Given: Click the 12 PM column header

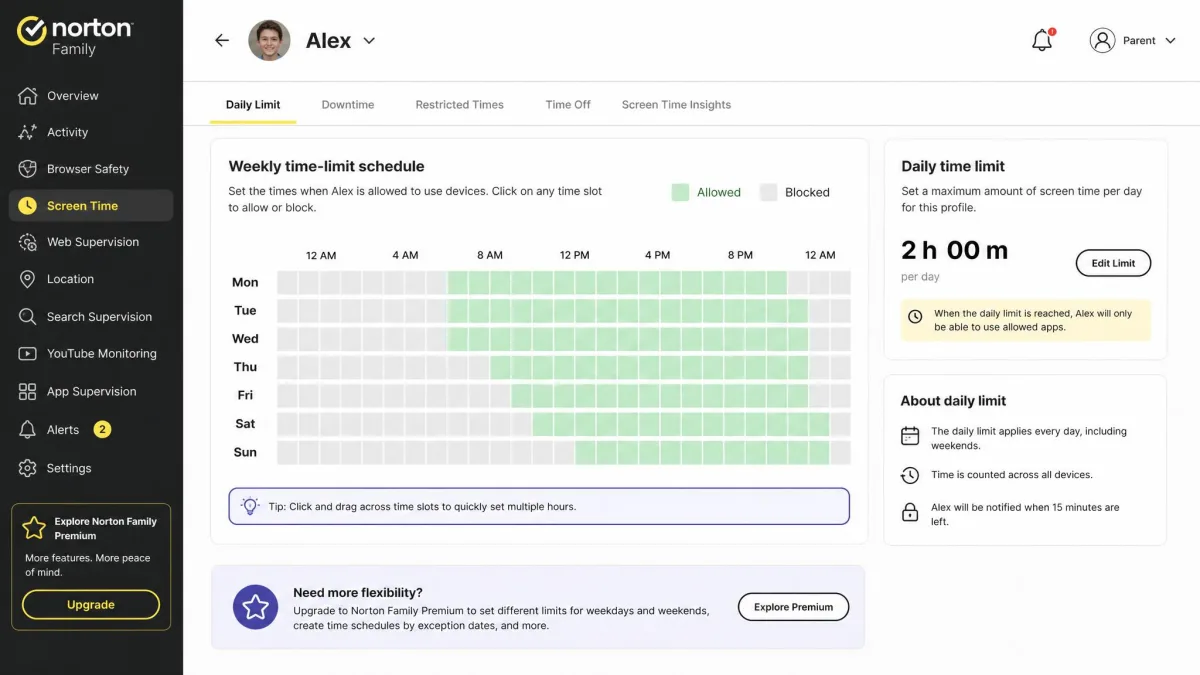Looking at the screenshot, I should (575, 255).
